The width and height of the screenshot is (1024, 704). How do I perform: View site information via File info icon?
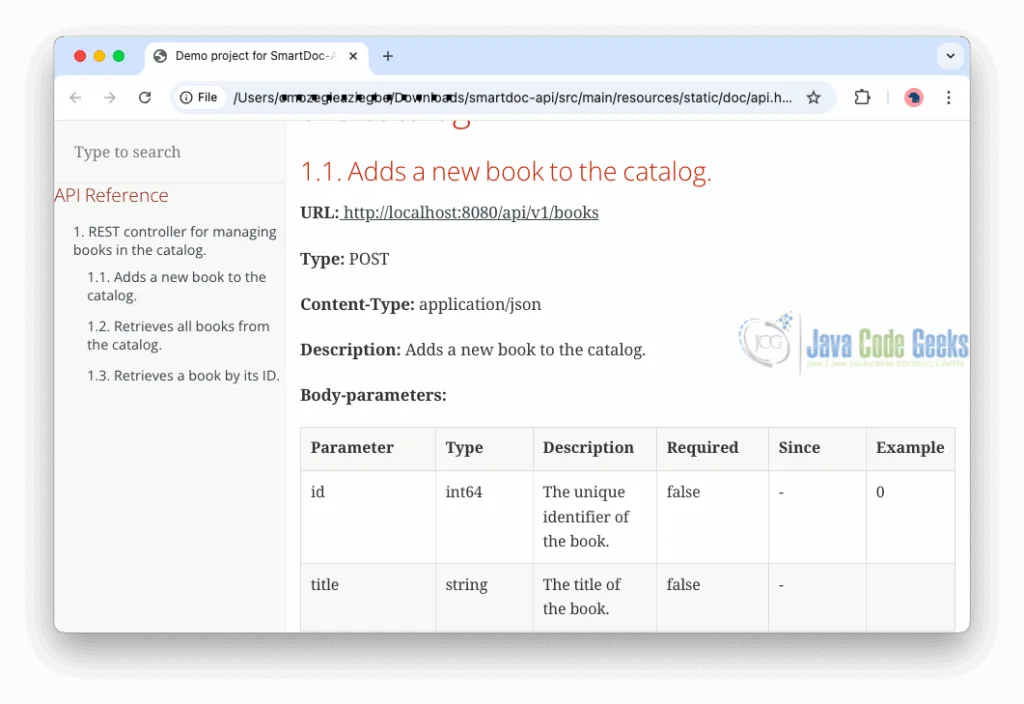click(199, 98)
